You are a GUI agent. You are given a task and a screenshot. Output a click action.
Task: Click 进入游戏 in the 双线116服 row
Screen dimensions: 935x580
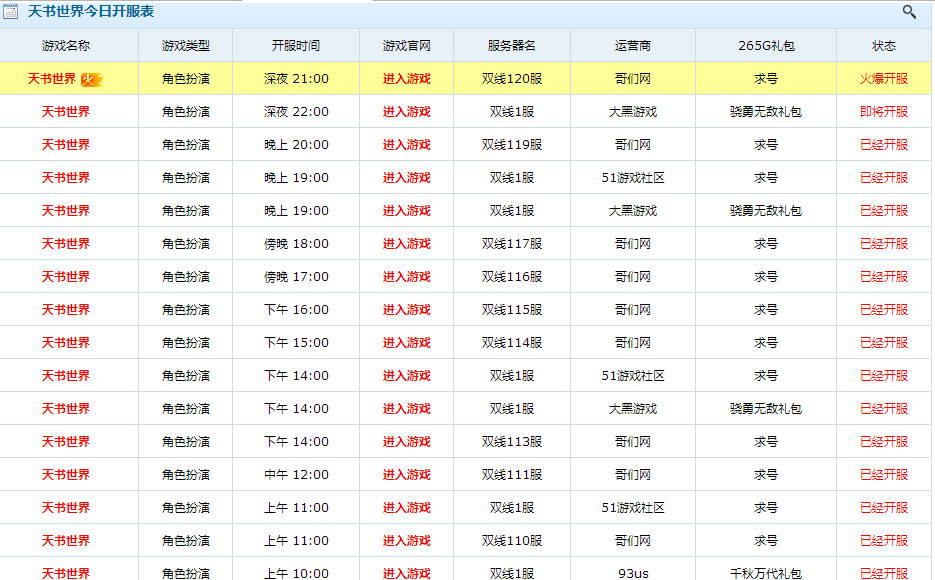(406, 277)
